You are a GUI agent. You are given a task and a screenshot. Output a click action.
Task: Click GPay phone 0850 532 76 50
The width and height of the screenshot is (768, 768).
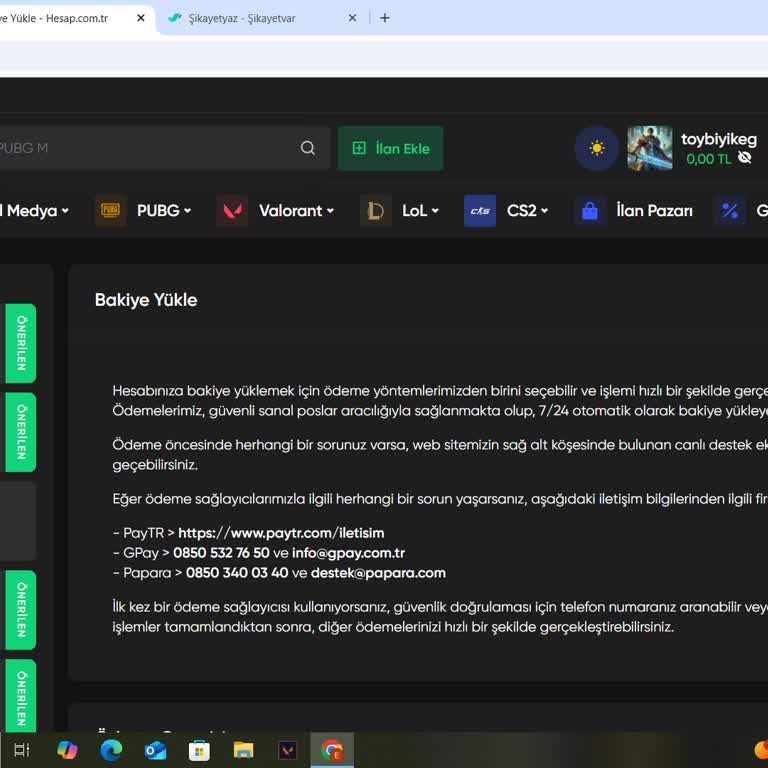[x=221, y=553]
